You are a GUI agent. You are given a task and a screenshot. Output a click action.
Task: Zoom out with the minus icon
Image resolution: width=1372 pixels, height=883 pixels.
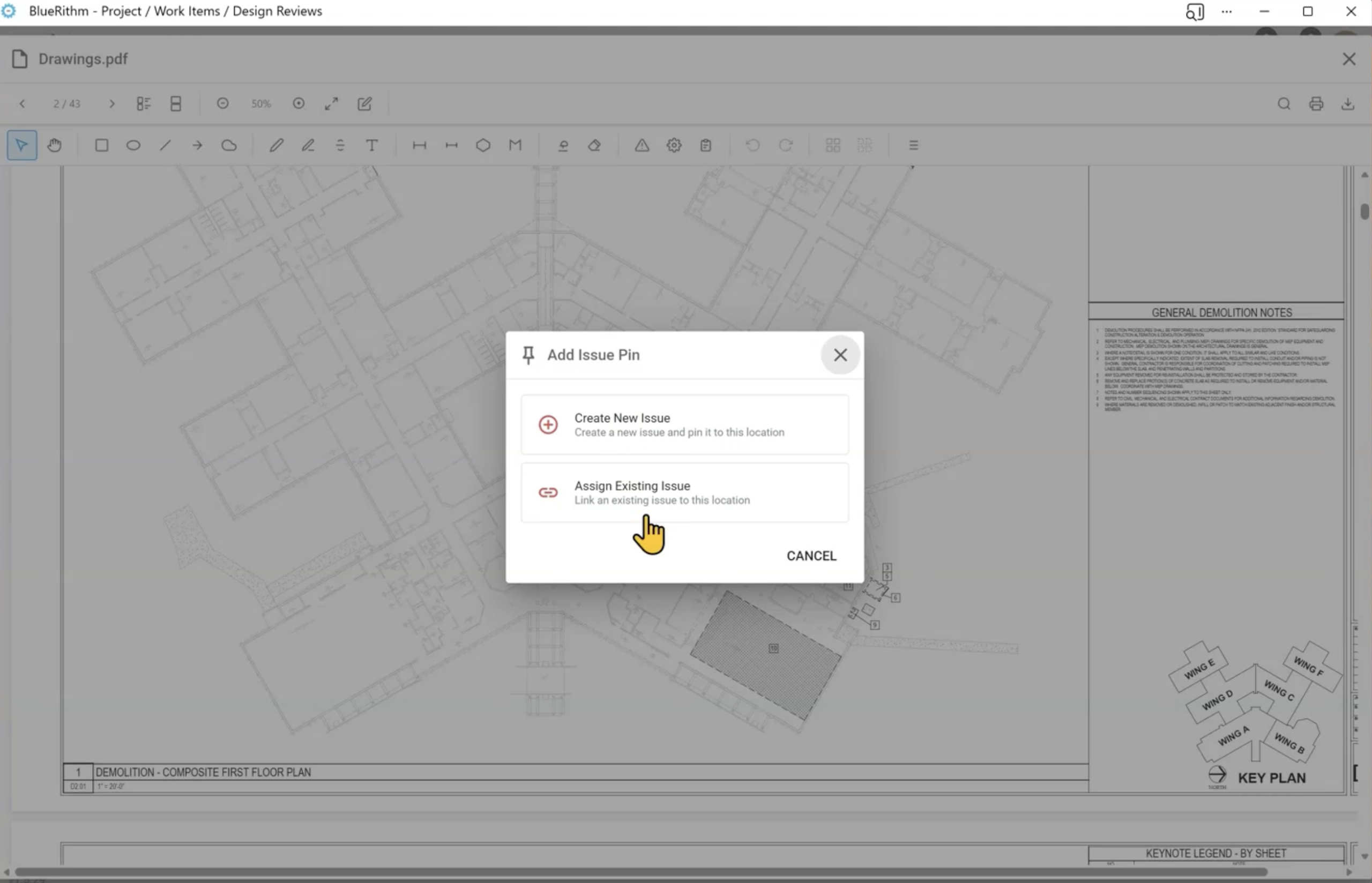click(223, 104)
